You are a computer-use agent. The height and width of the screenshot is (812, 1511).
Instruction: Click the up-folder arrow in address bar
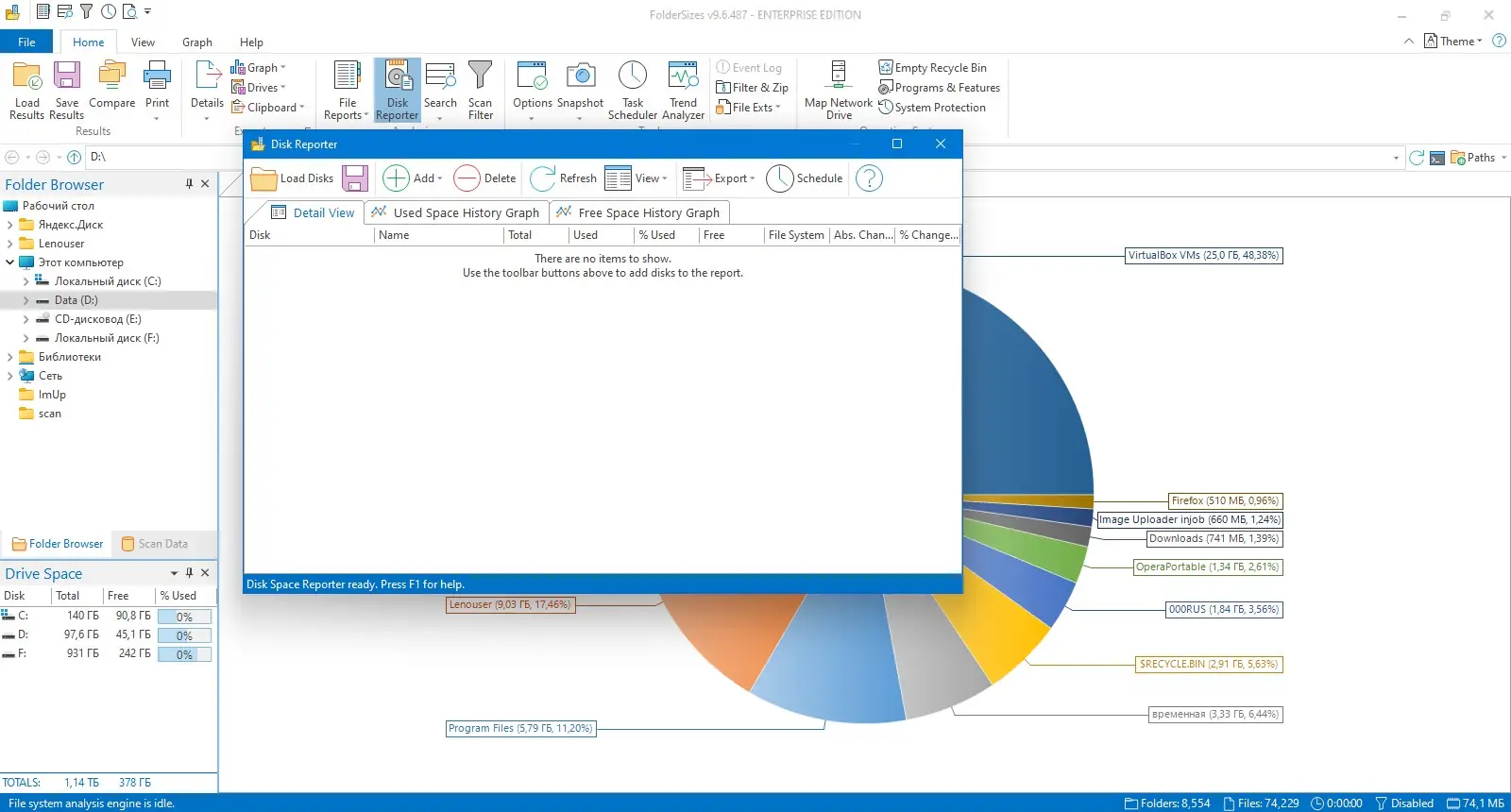point(74,157)
